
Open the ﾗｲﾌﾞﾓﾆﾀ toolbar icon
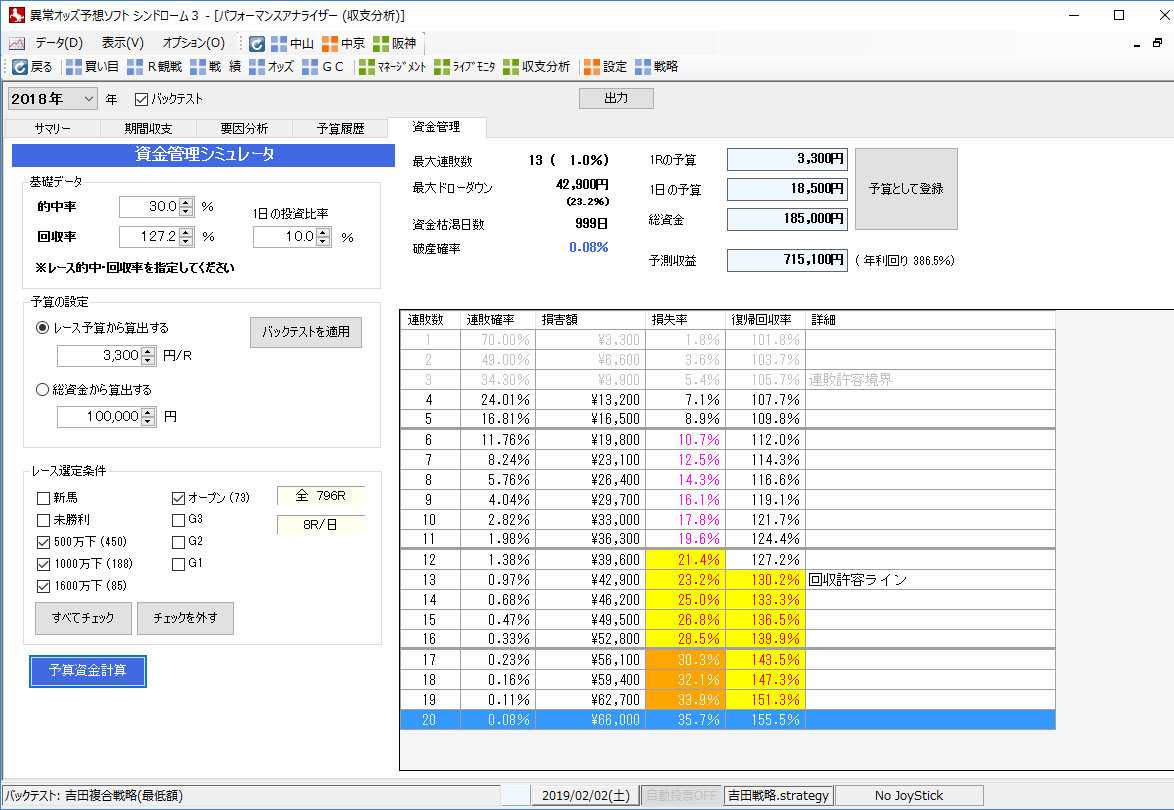point(442,67)
